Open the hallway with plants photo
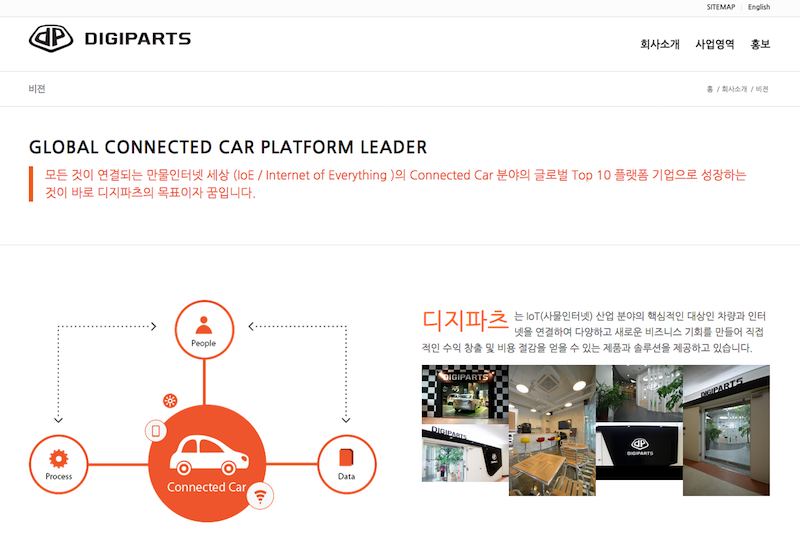The height and width of the screenshot is (550, 800). (639, 392)
